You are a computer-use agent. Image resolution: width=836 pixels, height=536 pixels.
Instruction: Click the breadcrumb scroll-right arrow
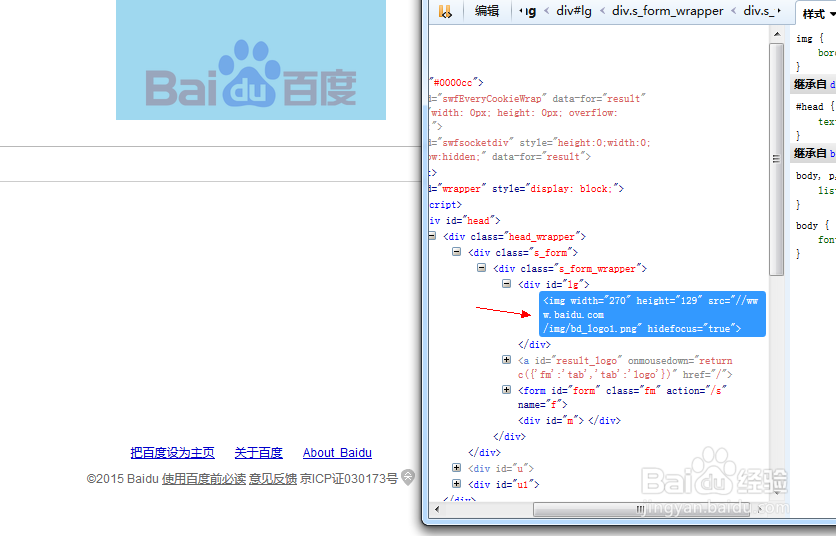[x=779, y=11]
